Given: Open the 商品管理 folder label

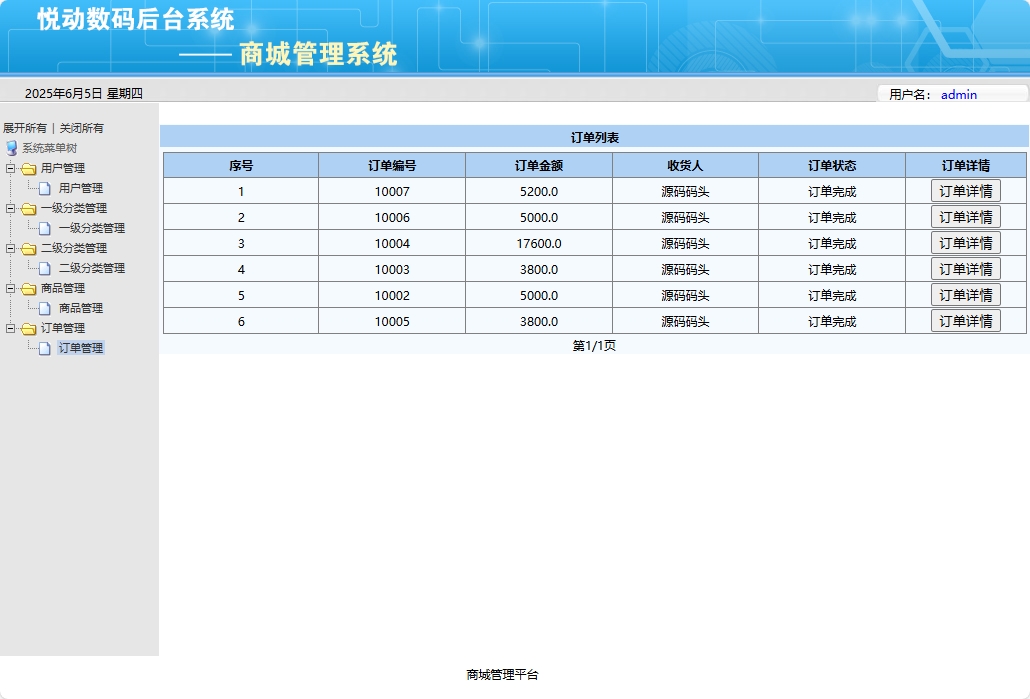Looking at the screenshot, I should pos(63,288).
